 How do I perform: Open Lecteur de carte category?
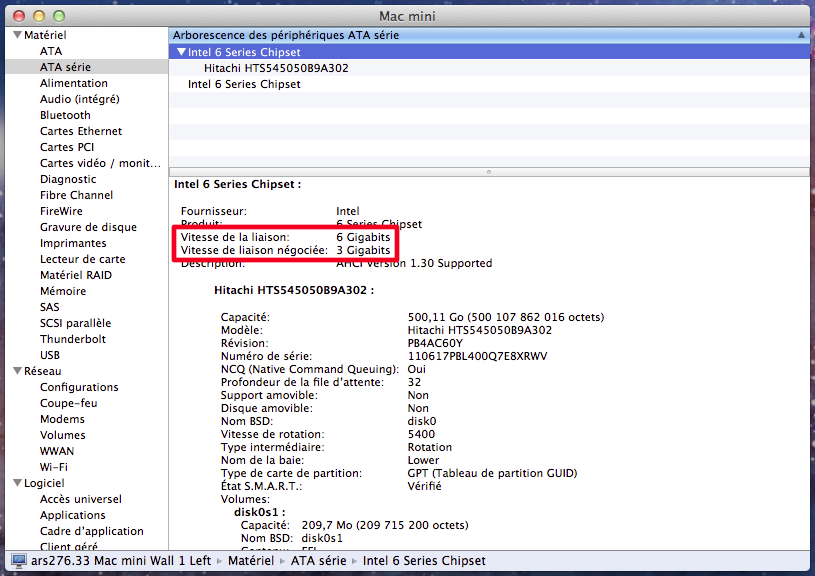[83, 259]
